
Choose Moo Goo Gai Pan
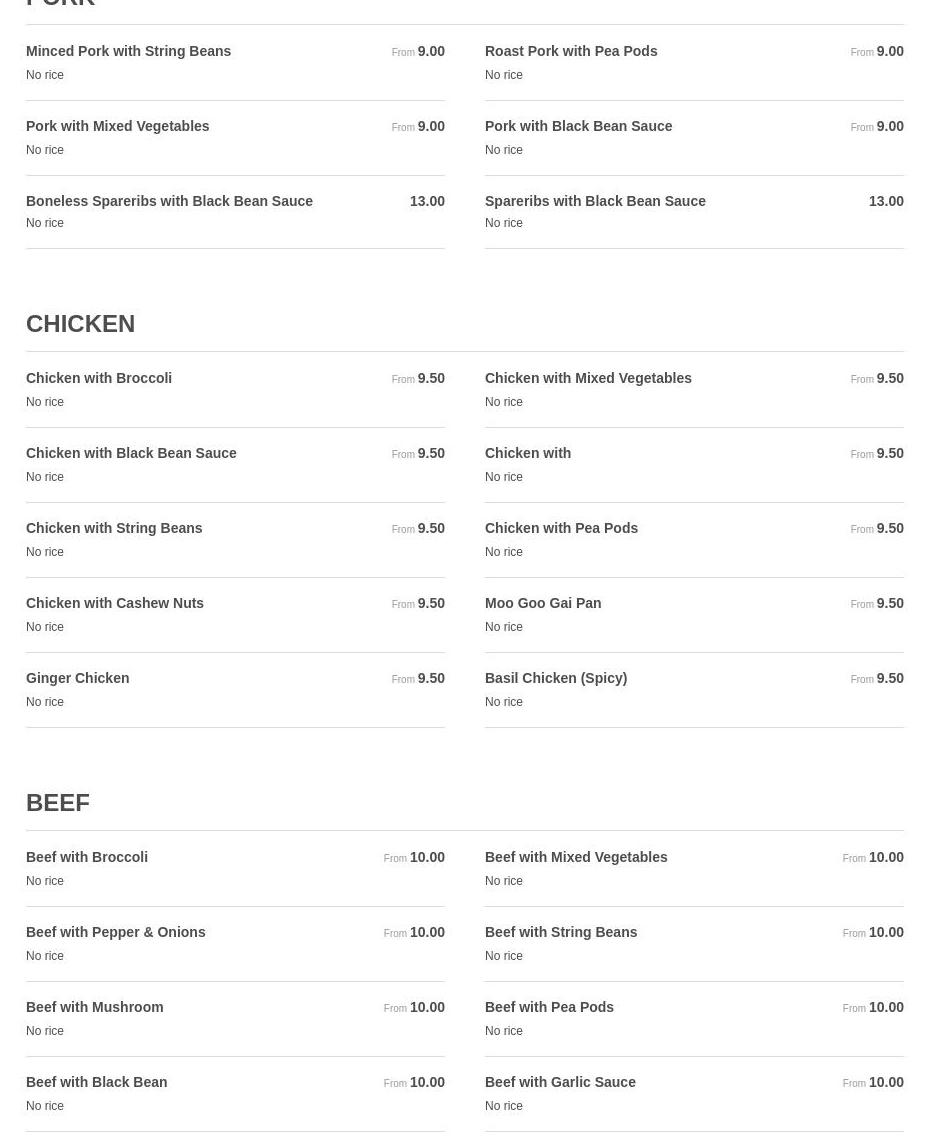[x=694, y=615]
